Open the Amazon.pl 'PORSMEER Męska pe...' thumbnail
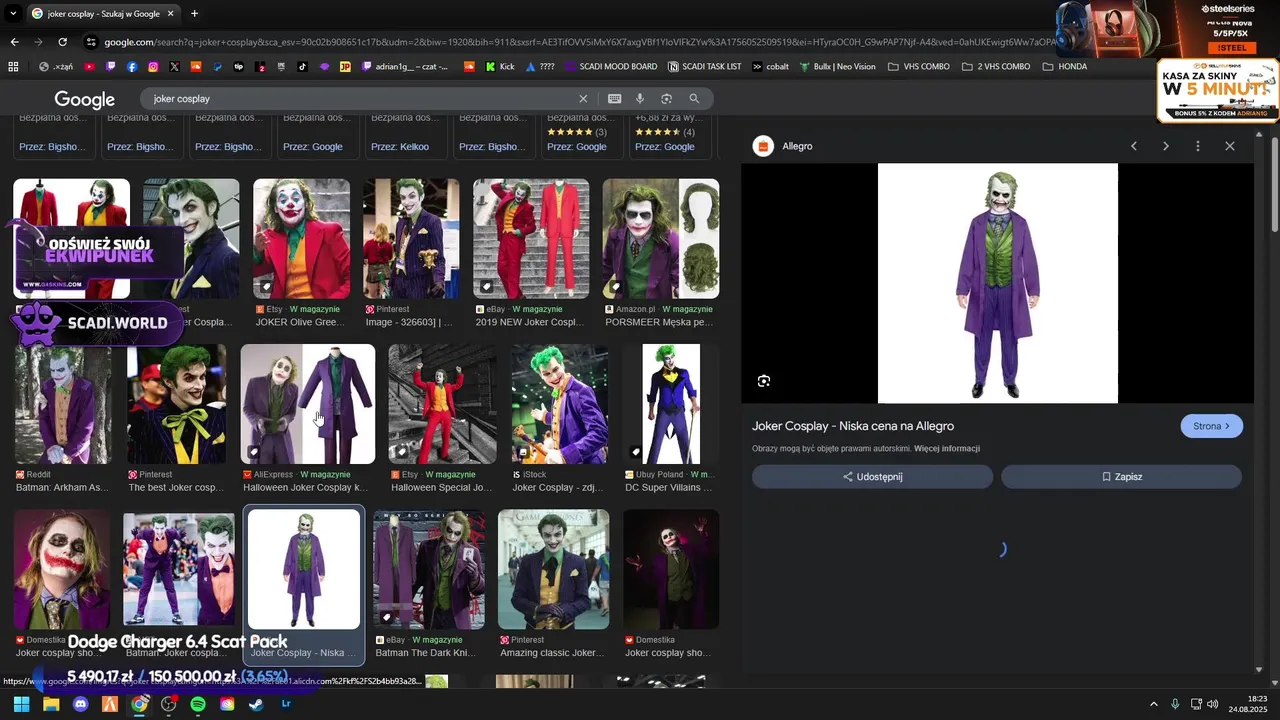Image resolution: width=1280 pixels, height=720 pixels. (660, 238)
